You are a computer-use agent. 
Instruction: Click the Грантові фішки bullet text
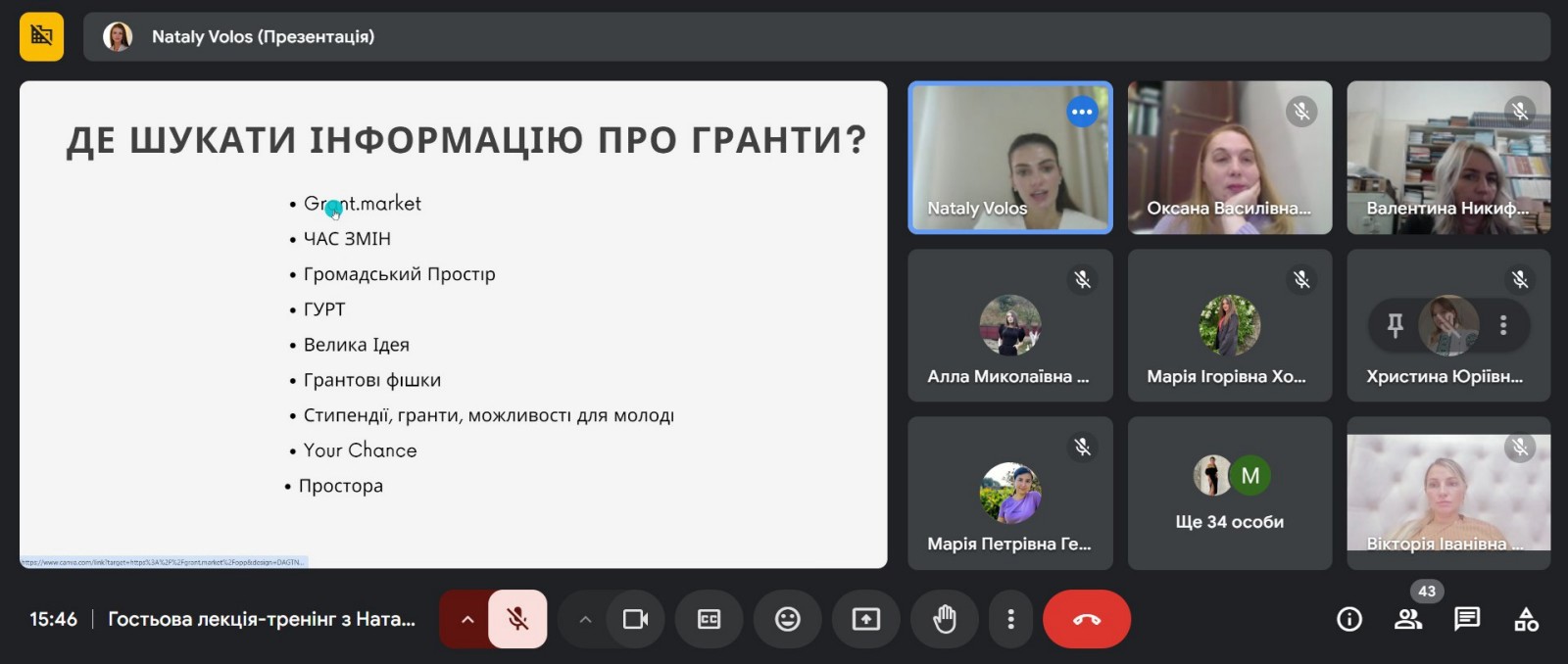click(372, 380)
